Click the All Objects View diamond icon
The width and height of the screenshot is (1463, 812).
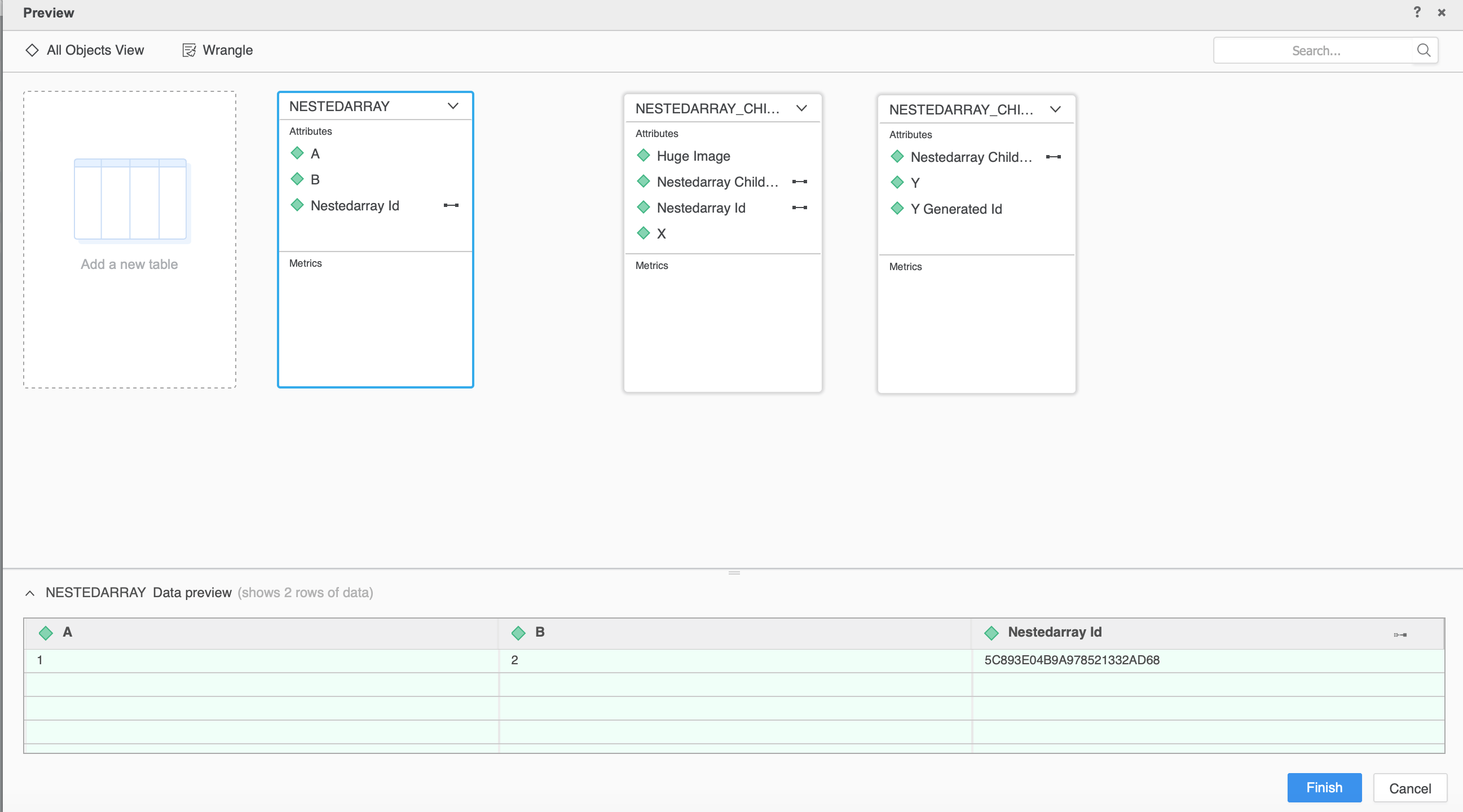32,50
